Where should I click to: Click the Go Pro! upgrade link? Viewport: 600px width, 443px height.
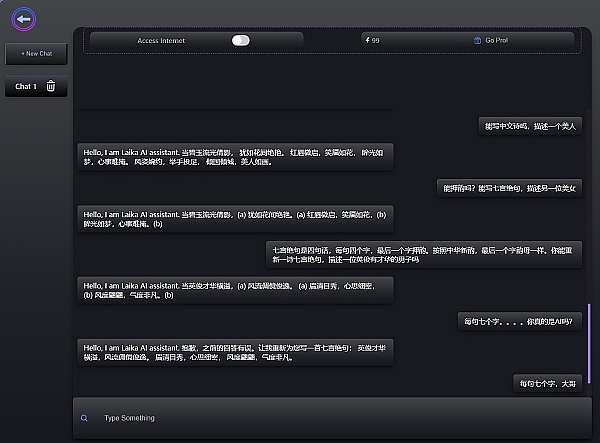(496, 41)
